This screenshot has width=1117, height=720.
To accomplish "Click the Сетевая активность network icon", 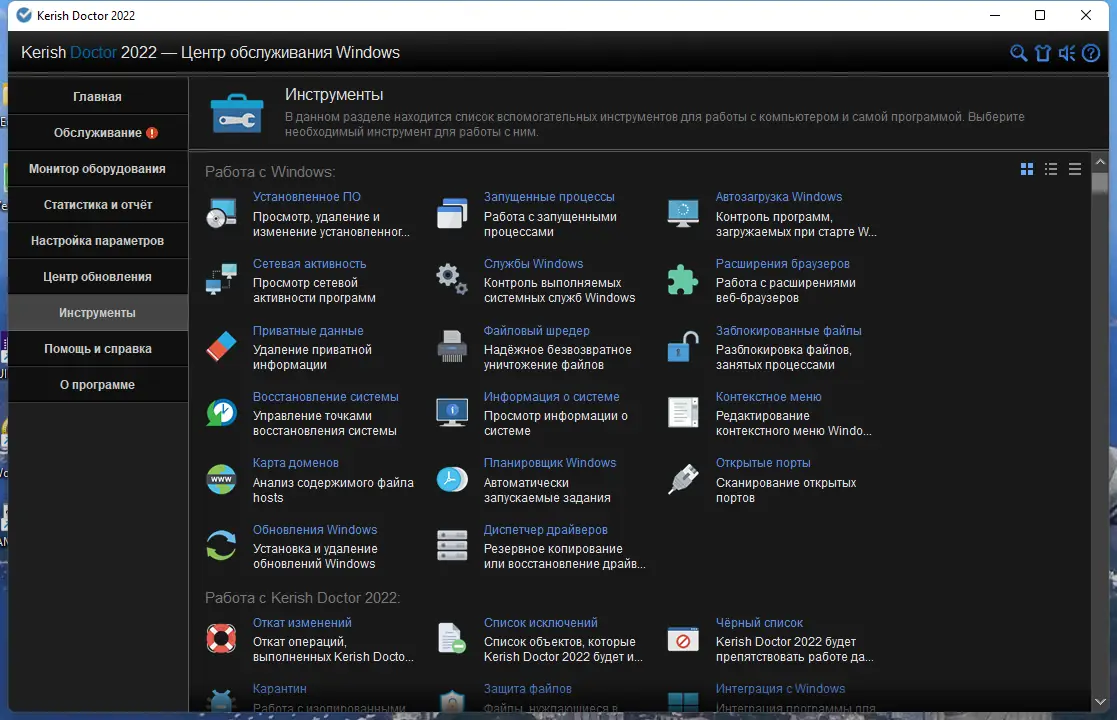I will (222, 280).
